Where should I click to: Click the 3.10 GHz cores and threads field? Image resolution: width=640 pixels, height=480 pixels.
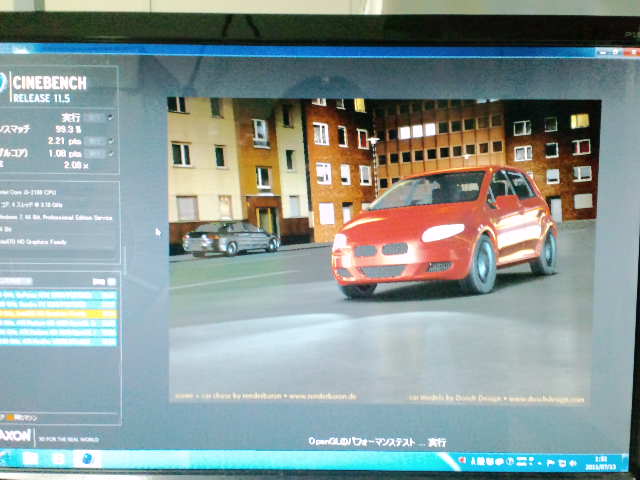[x=32, y=204]
